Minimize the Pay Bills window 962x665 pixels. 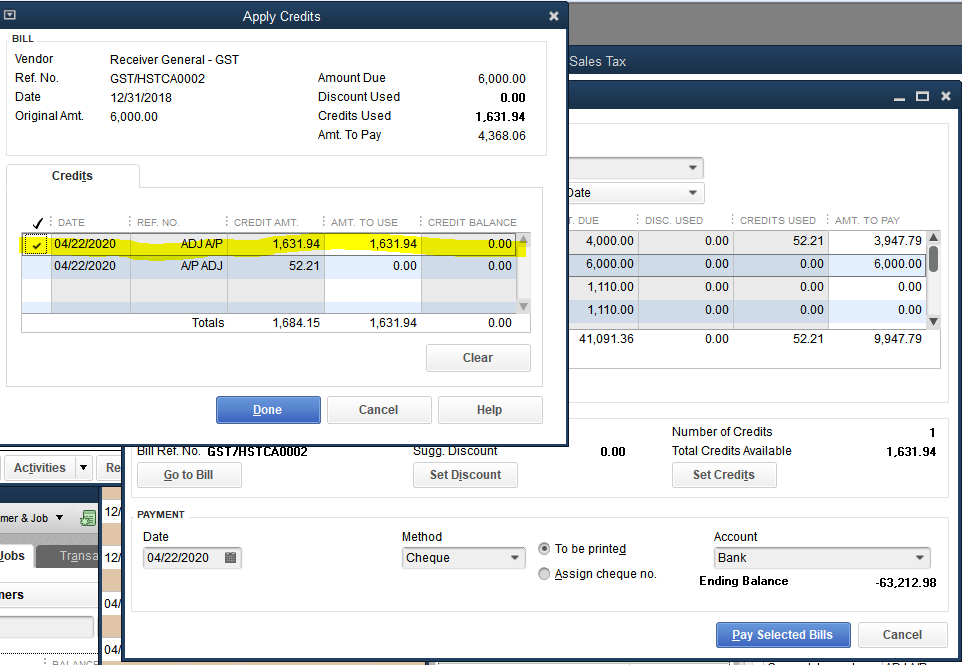899,97
